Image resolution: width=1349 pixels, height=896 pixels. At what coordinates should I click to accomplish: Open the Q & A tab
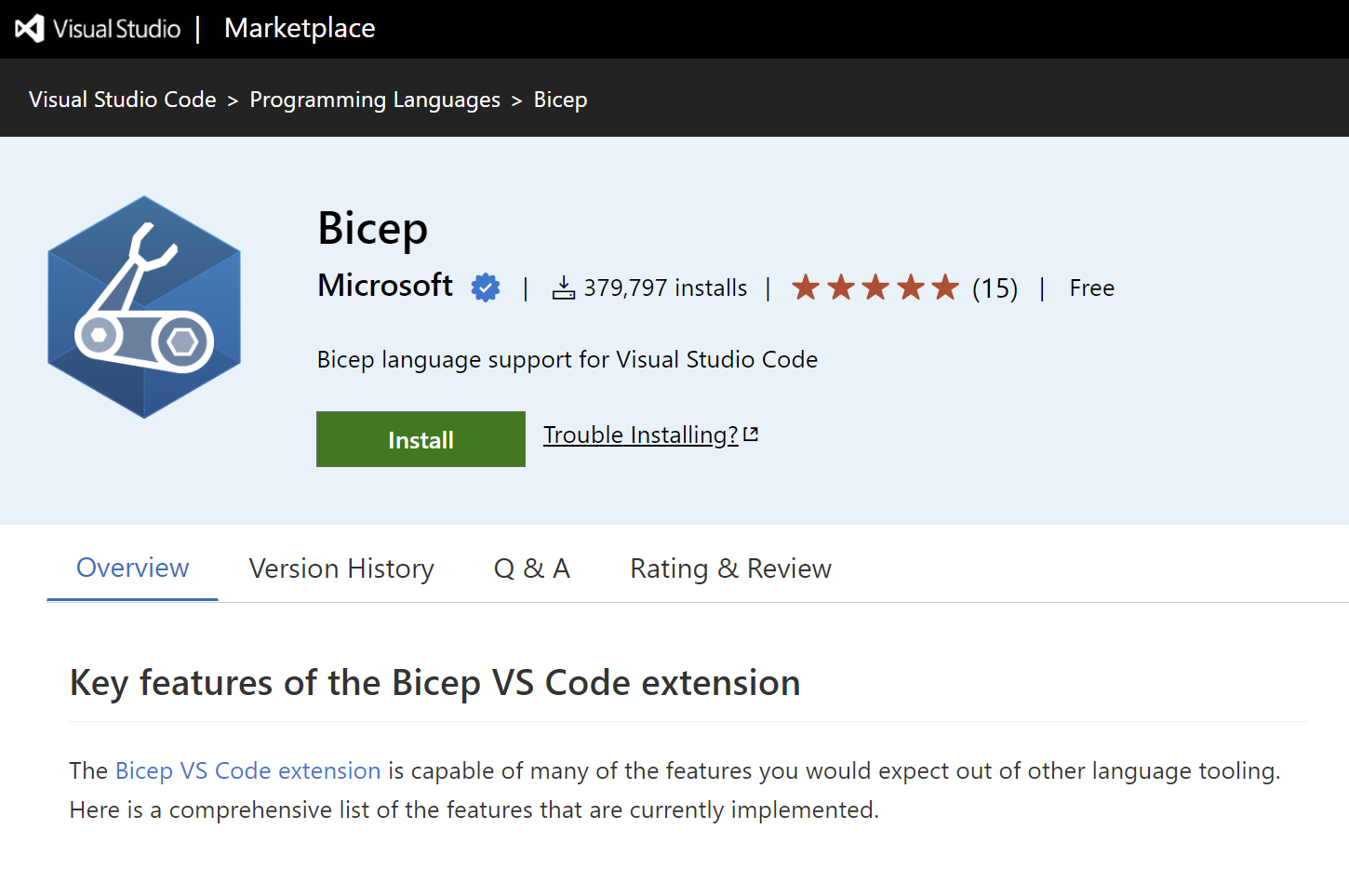pyautogui.click(x=531, y=568)
